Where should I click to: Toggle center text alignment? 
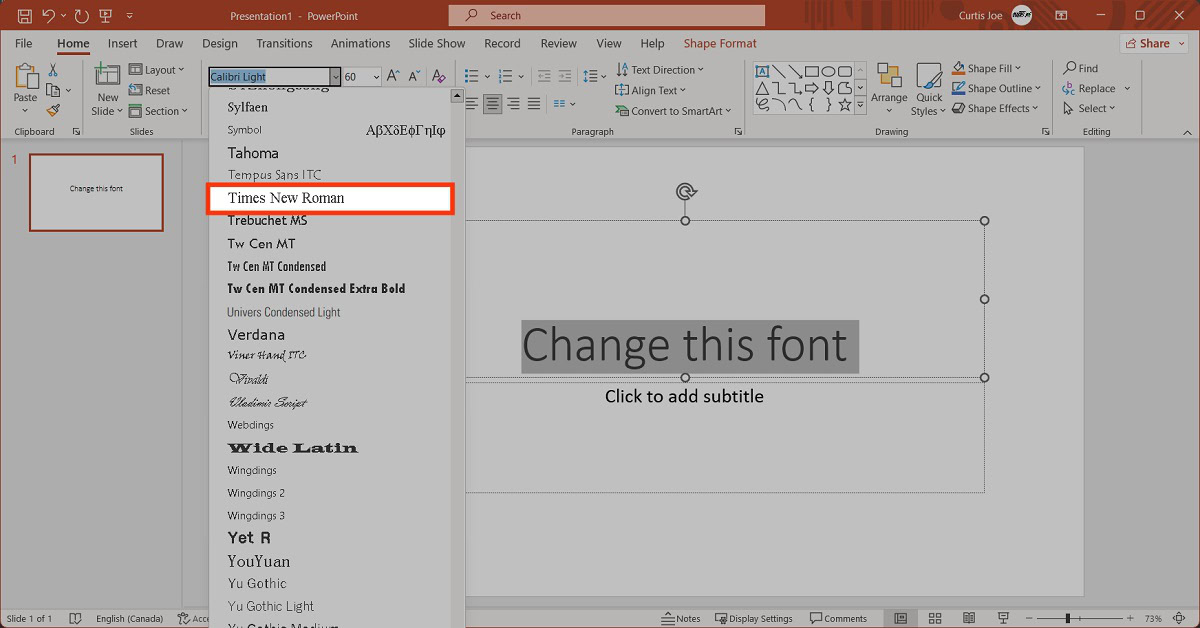click(x=493, y=104)
